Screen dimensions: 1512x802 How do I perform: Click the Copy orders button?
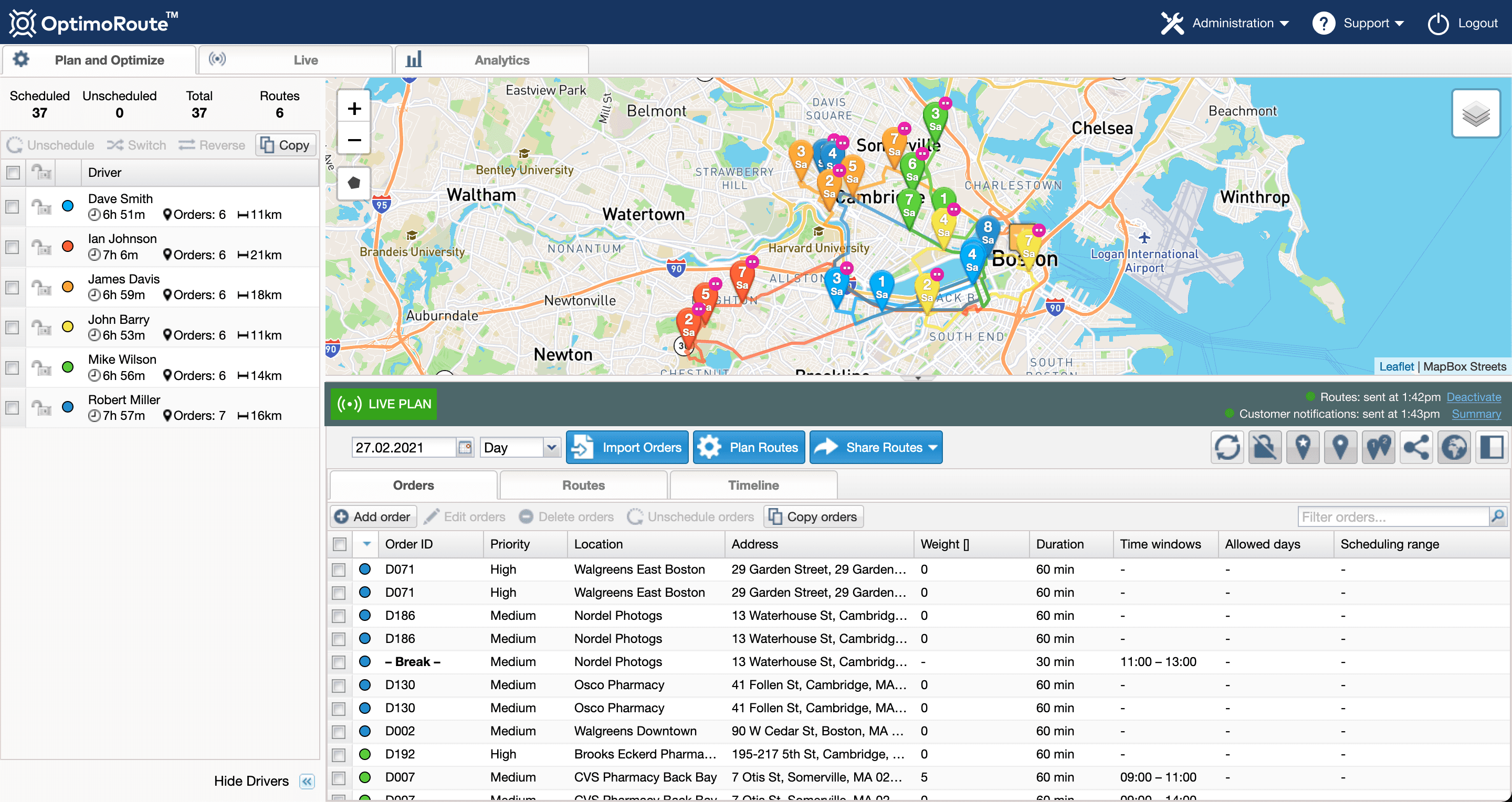(813, 516)
